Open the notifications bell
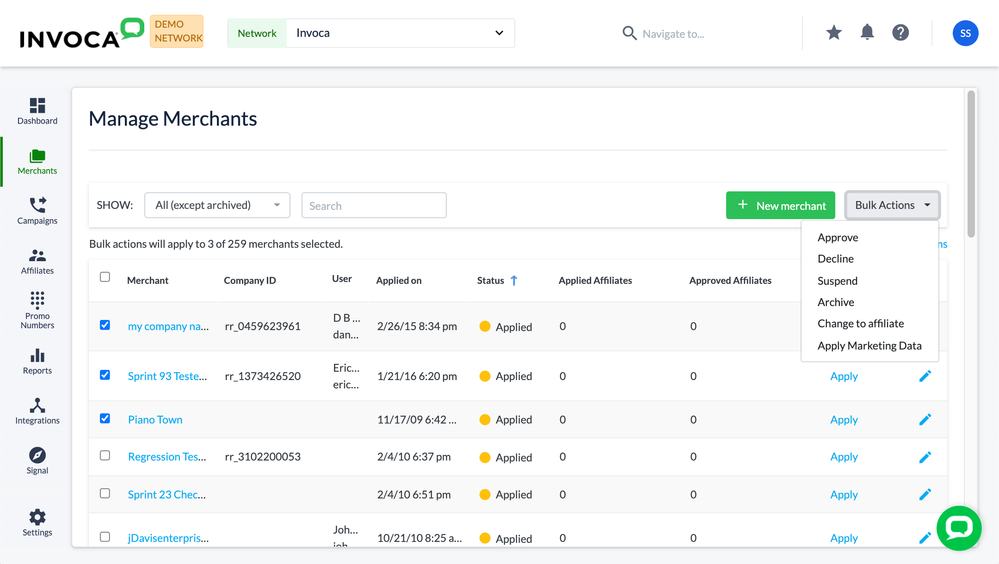This screenshot has width=999, height=564. (x=867, y=33)
